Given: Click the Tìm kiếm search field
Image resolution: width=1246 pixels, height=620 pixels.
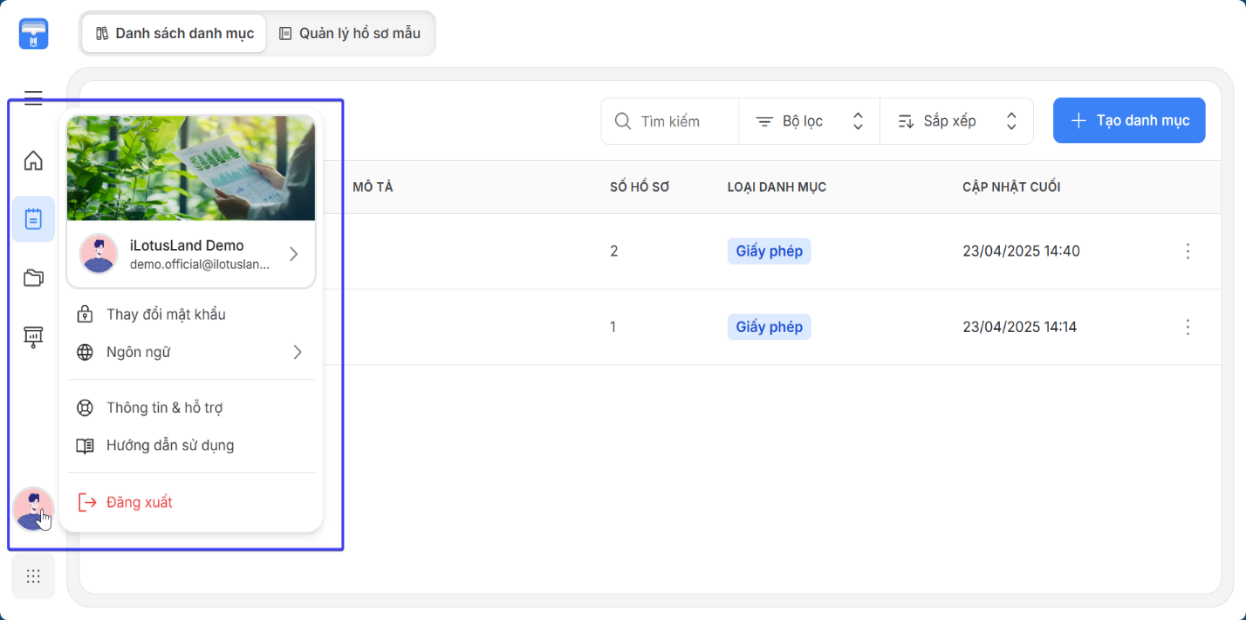Looking at the screenshot, I should (x=670, y=121).
